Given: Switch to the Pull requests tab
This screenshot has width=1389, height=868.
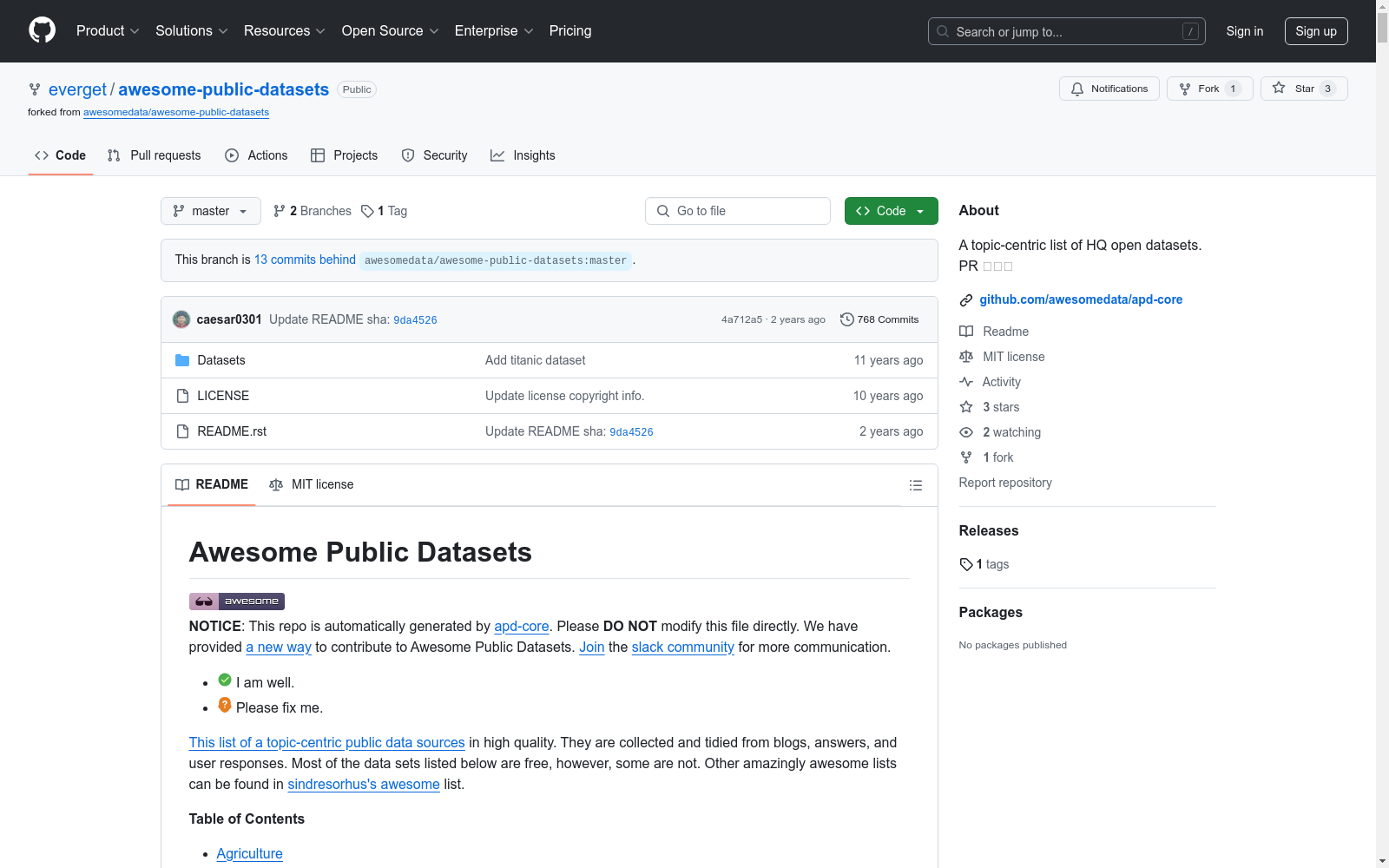Looking at the screenshot, I should pos(154,155).
